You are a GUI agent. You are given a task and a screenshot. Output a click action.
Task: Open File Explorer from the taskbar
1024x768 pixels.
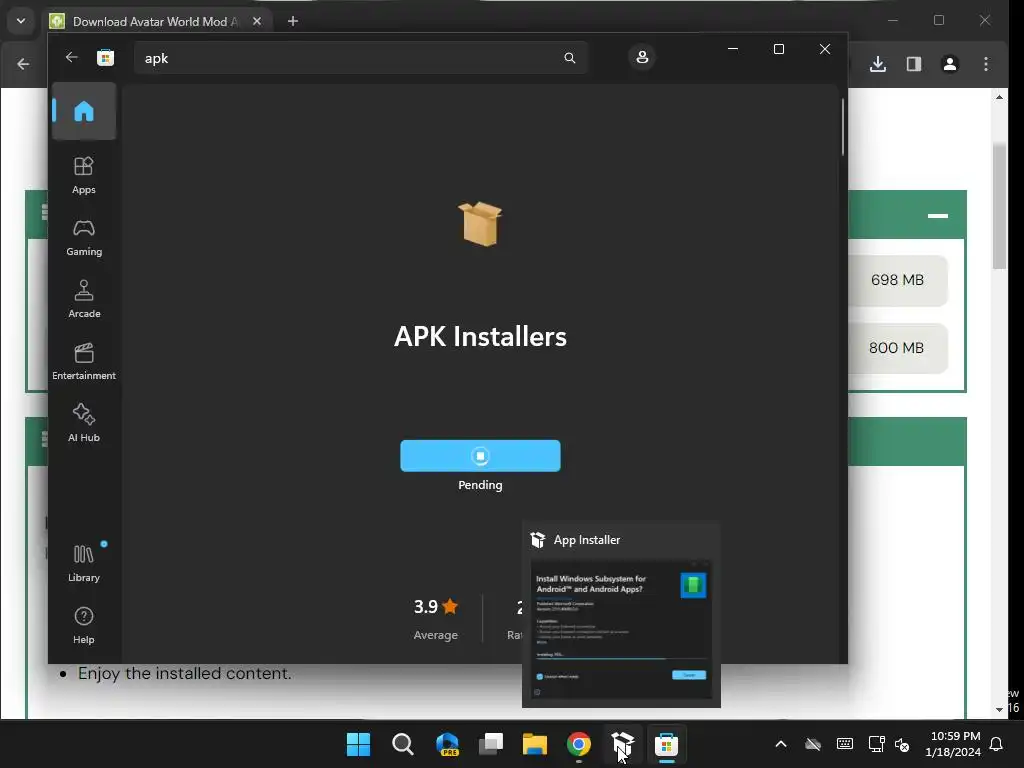(535, 744)
